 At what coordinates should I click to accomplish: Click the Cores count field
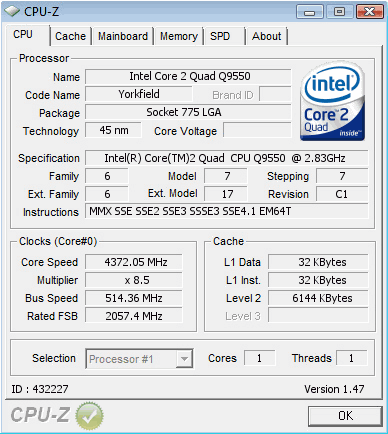[259, 358]
